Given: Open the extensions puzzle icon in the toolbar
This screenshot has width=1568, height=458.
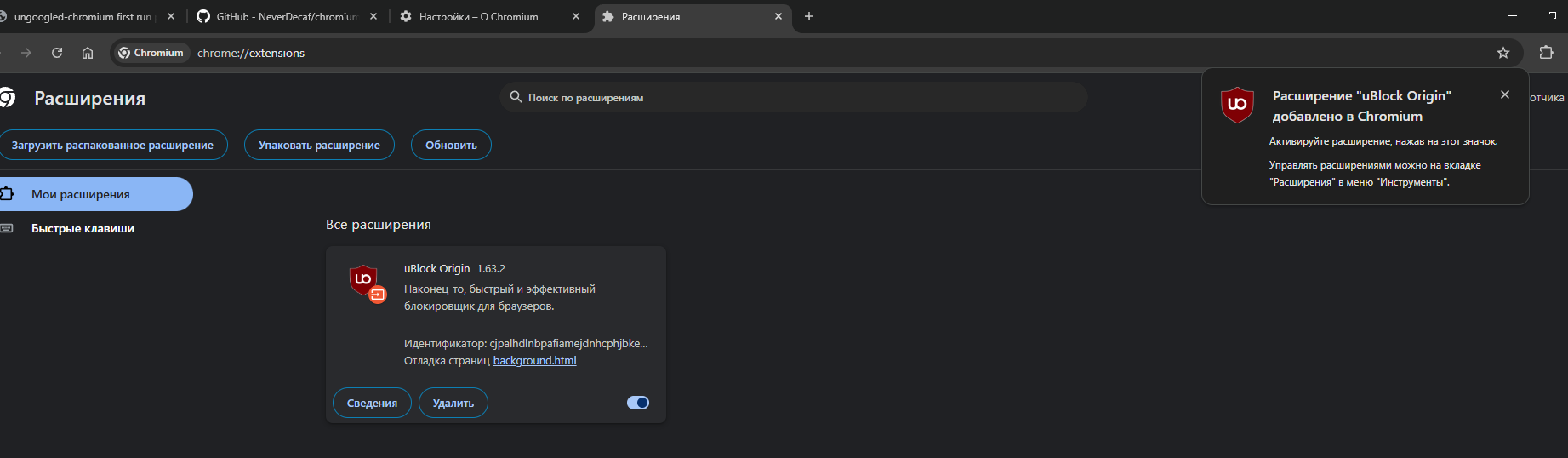Looking at the screenshot, I should click(x=1546, y=53).
